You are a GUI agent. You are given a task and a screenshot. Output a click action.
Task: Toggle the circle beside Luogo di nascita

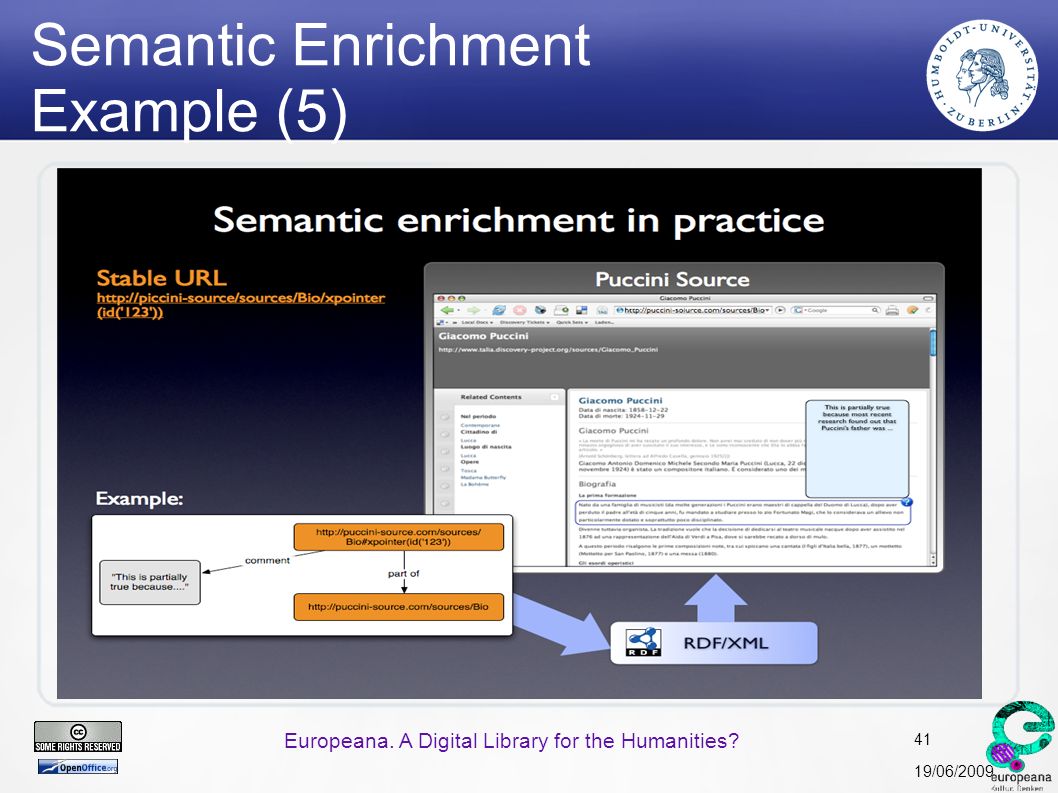click(445, 452)
